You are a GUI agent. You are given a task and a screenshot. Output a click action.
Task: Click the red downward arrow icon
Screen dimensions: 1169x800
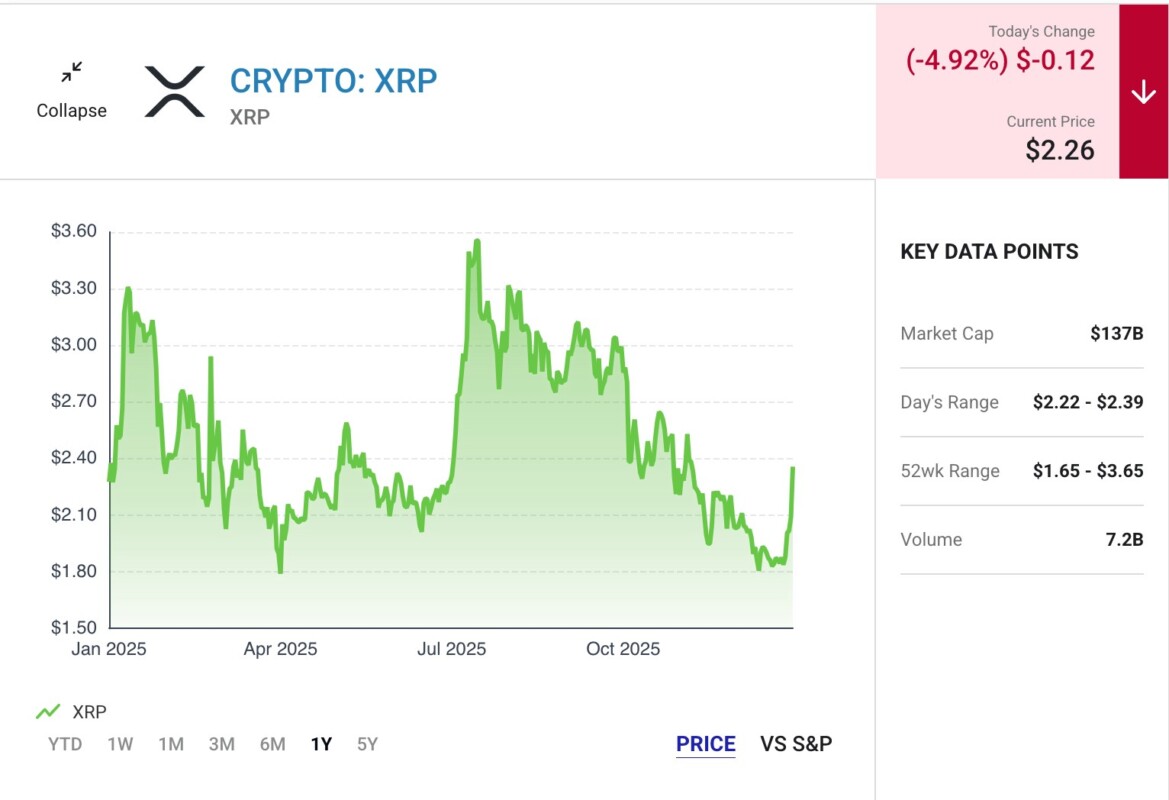click(x=1144, y=90)
